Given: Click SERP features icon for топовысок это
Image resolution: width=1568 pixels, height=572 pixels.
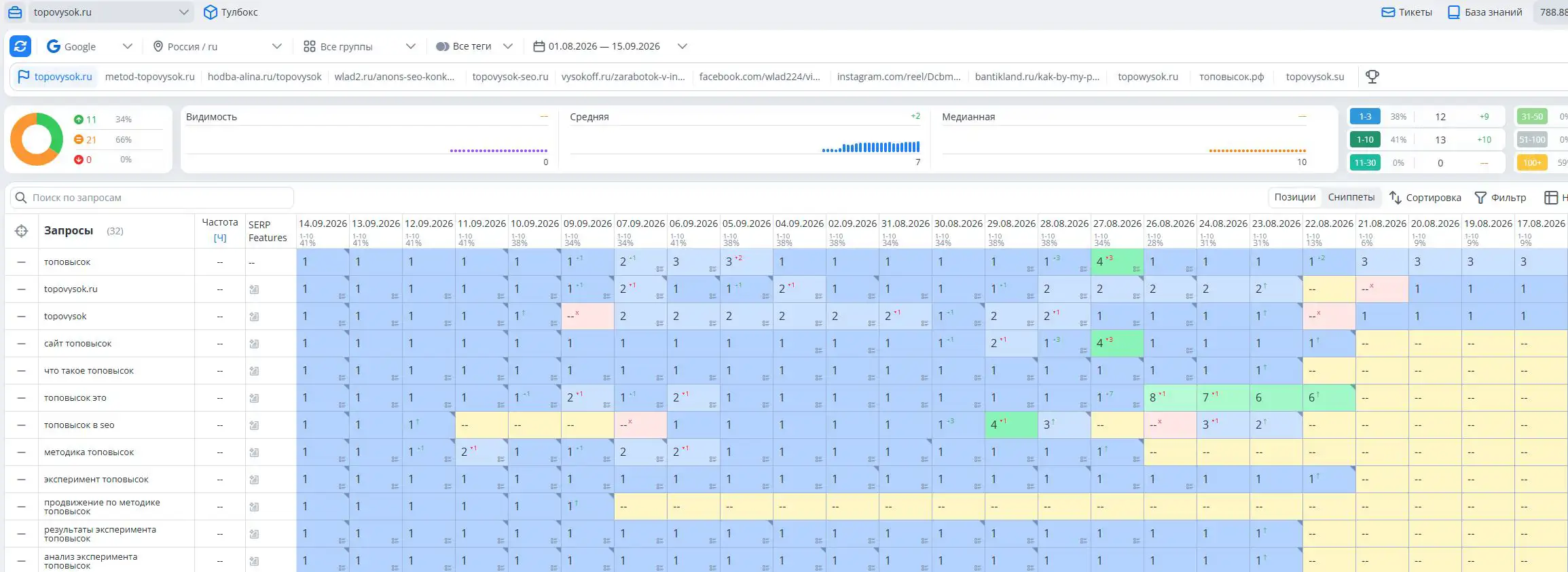Looking at the screenshot, I should pos(254,398).
